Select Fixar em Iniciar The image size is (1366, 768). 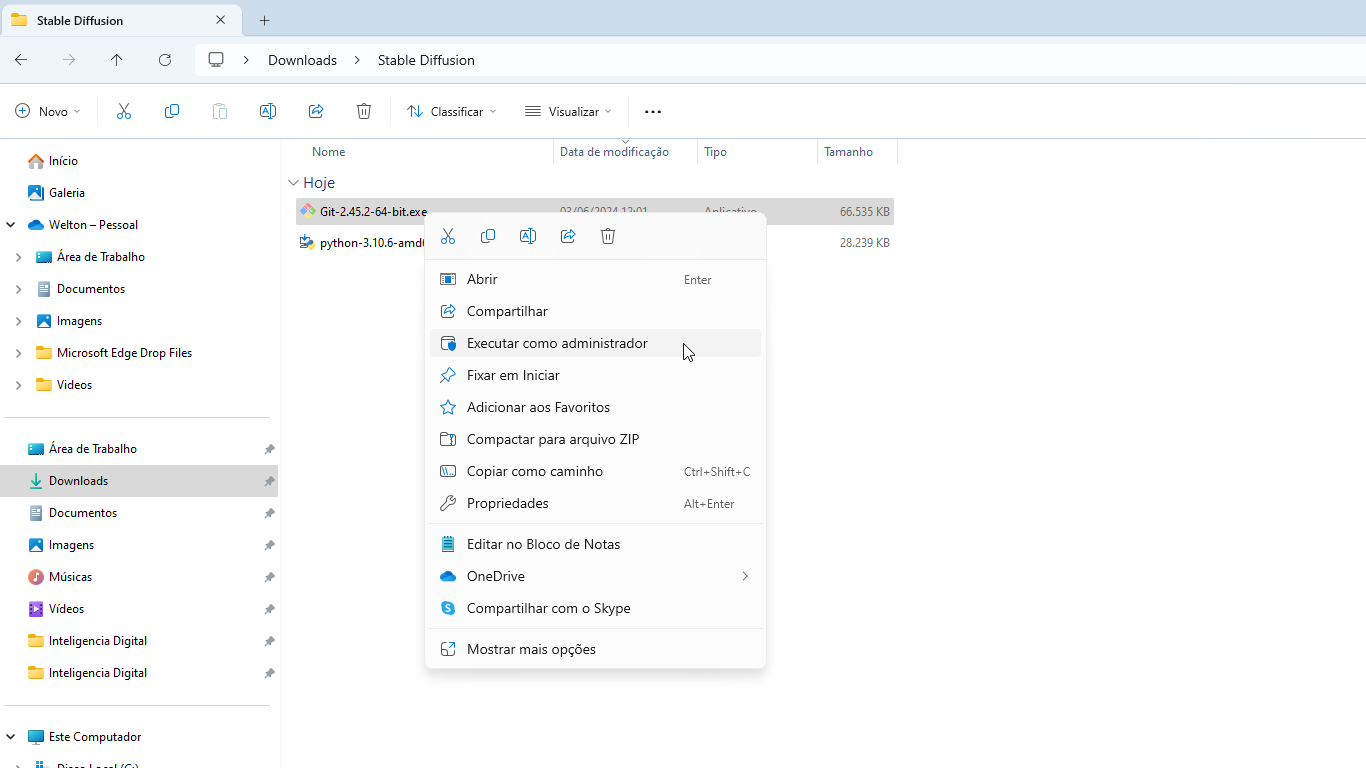[x=595, y=375]
